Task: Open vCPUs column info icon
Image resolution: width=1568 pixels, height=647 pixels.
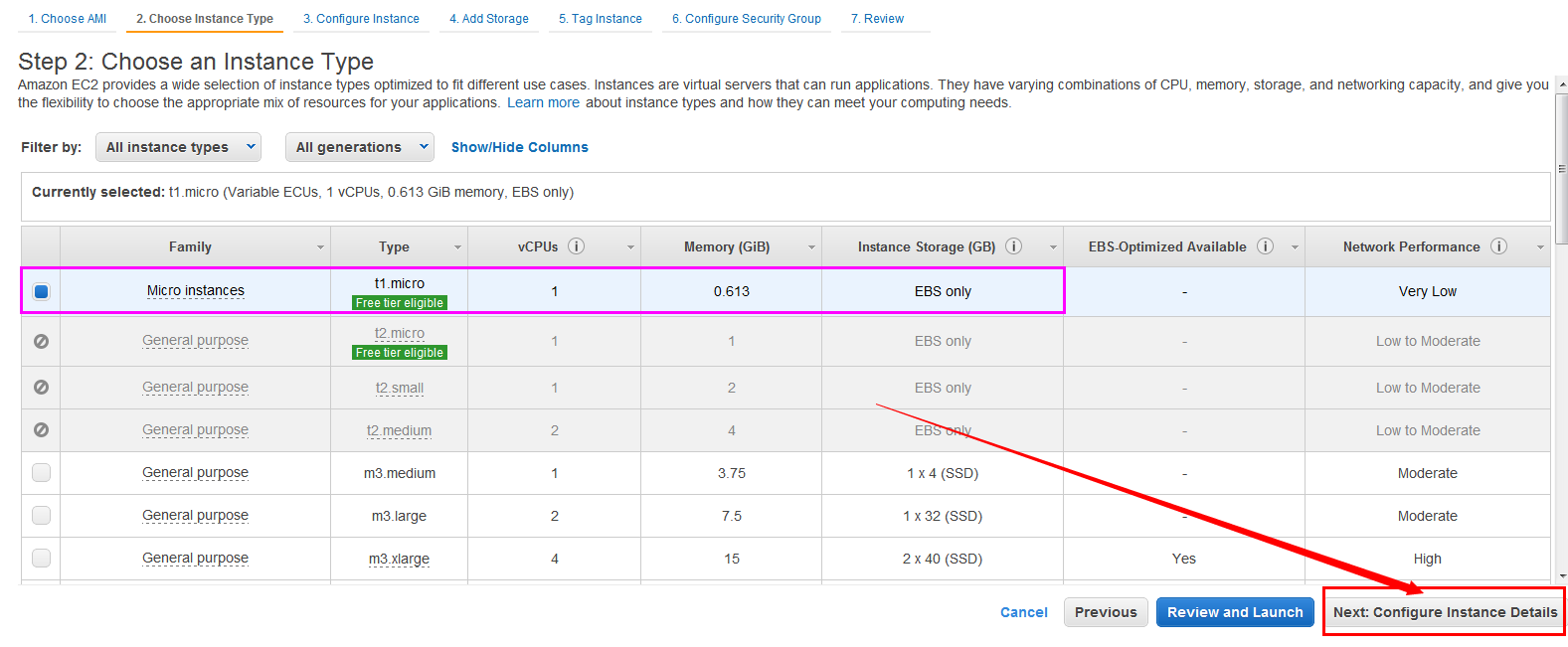Action: point(576,246)
